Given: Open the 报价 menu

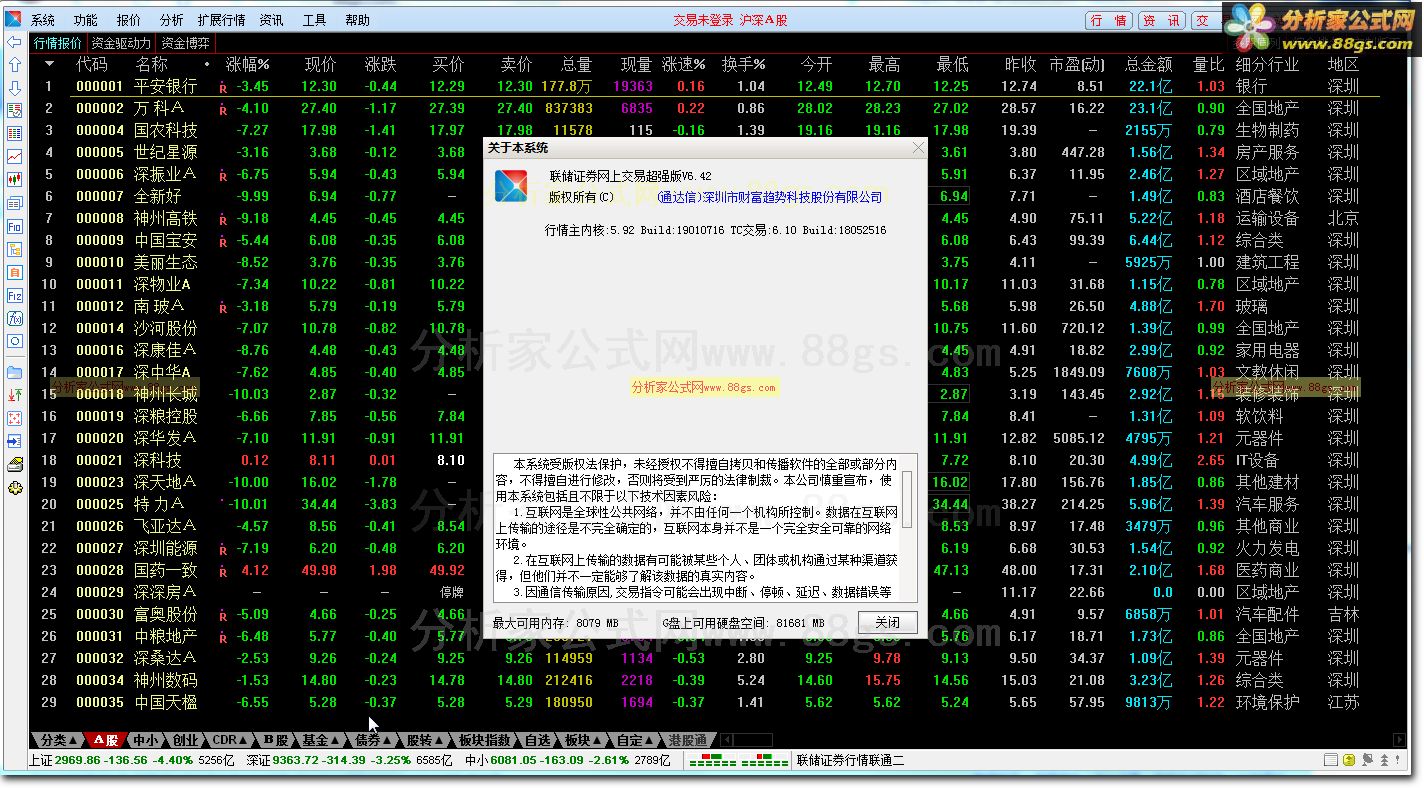Looking at the screenshot, I should pyautogui.click(x=129, y=20).
